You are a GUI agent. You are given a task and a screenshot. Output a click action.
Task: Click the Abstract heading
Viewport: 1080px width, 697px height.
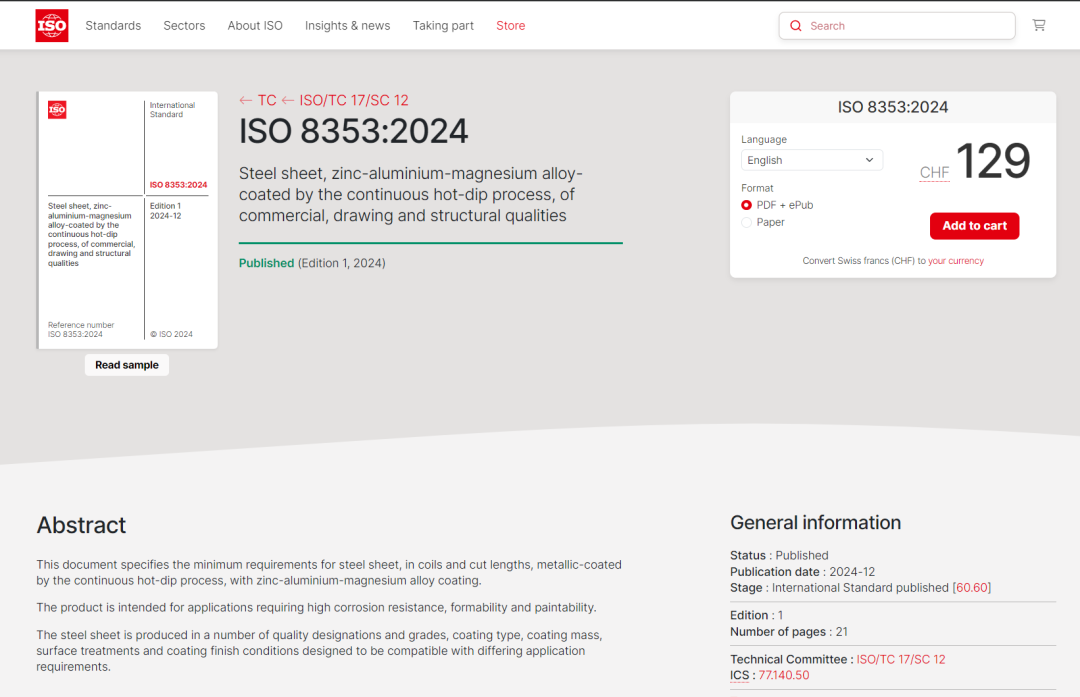(x=81, y=526)
